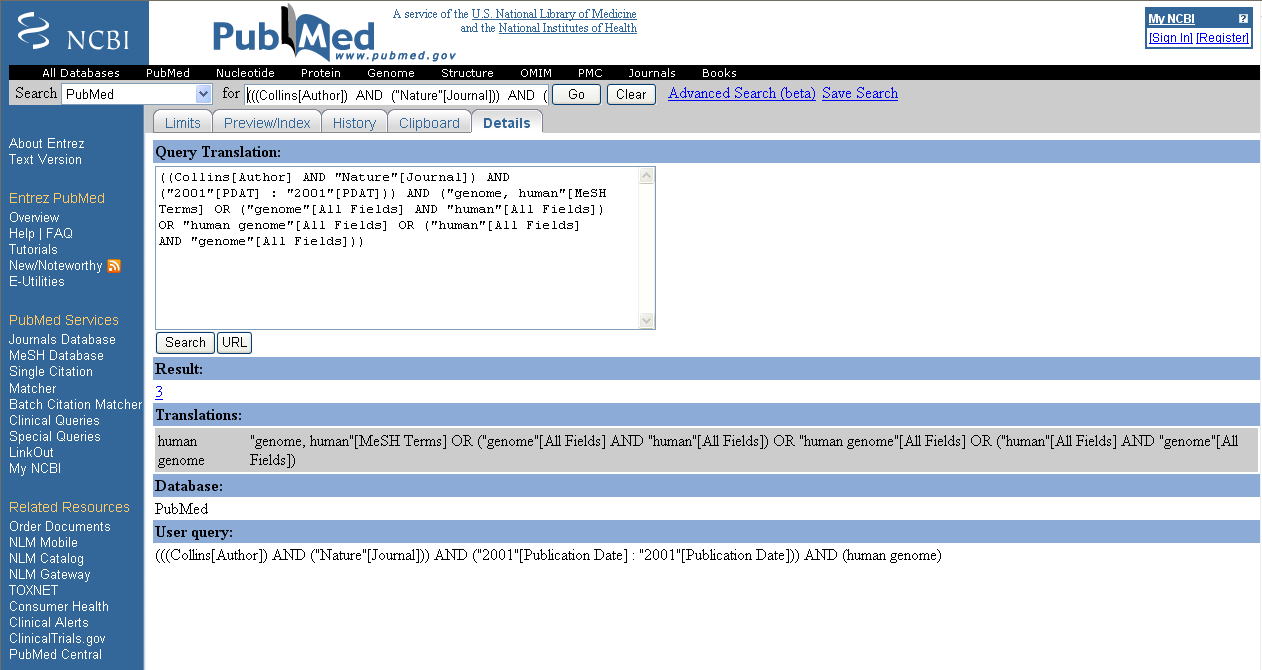This screenshot has width=1262, height=670.
Task: Click the My NCBI help question mark
Action: 1243,19
